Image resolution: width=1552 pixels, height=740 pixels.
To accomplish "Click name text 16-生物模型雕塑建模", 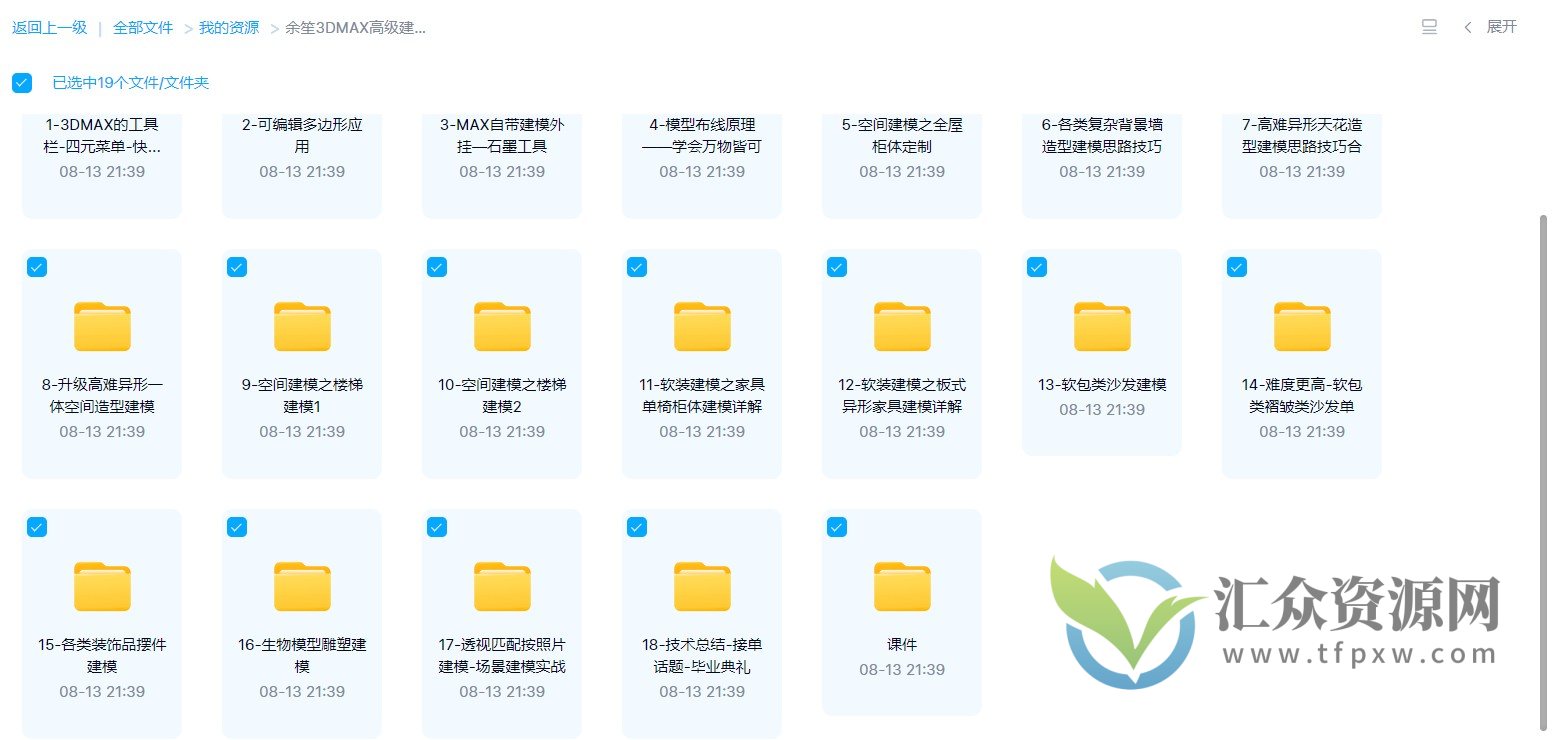I will click(x=302, y=656).
